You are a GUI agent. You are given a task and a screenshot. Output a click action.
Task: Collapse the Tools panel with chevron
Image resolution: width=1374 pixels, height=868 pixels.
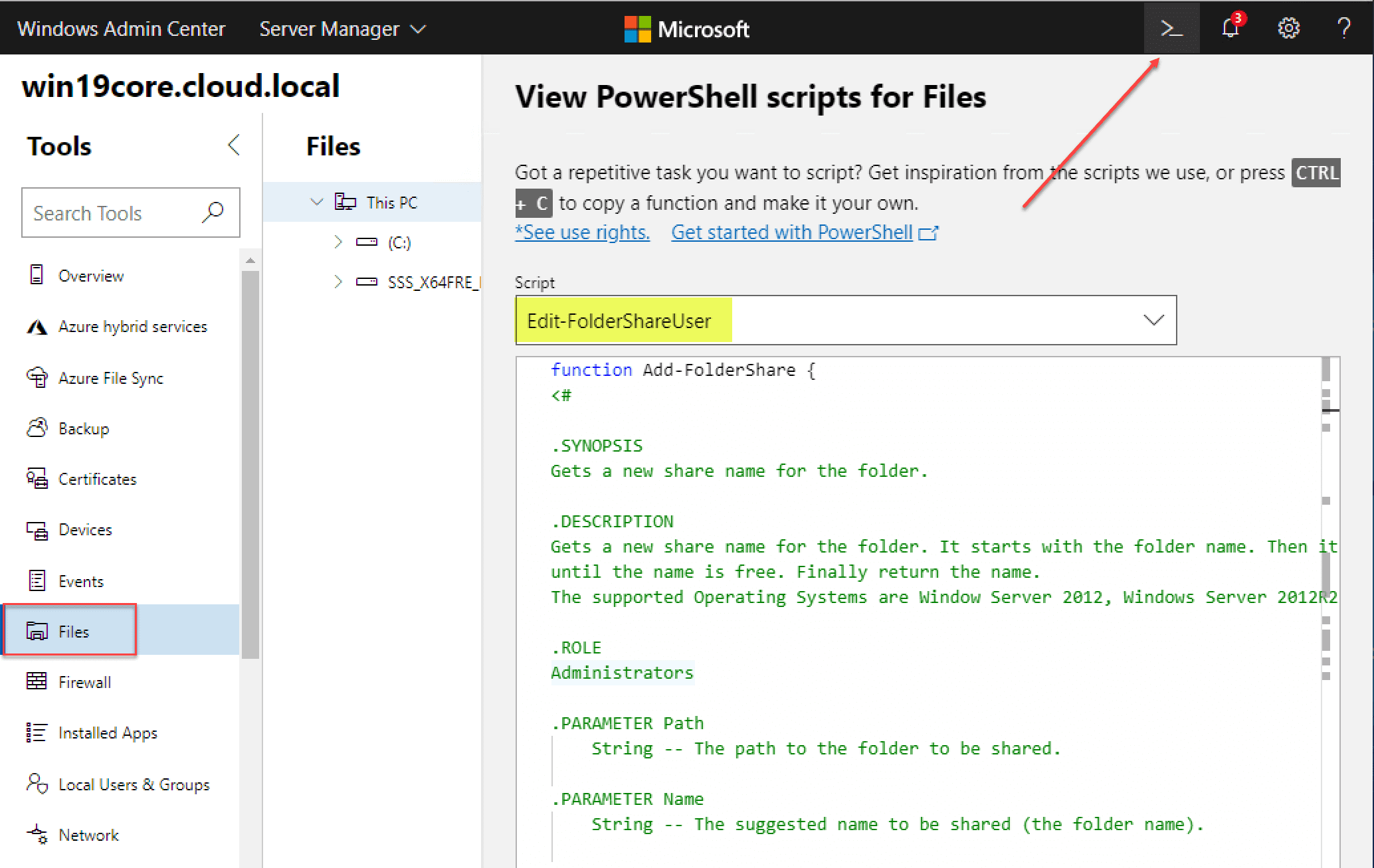233,145
